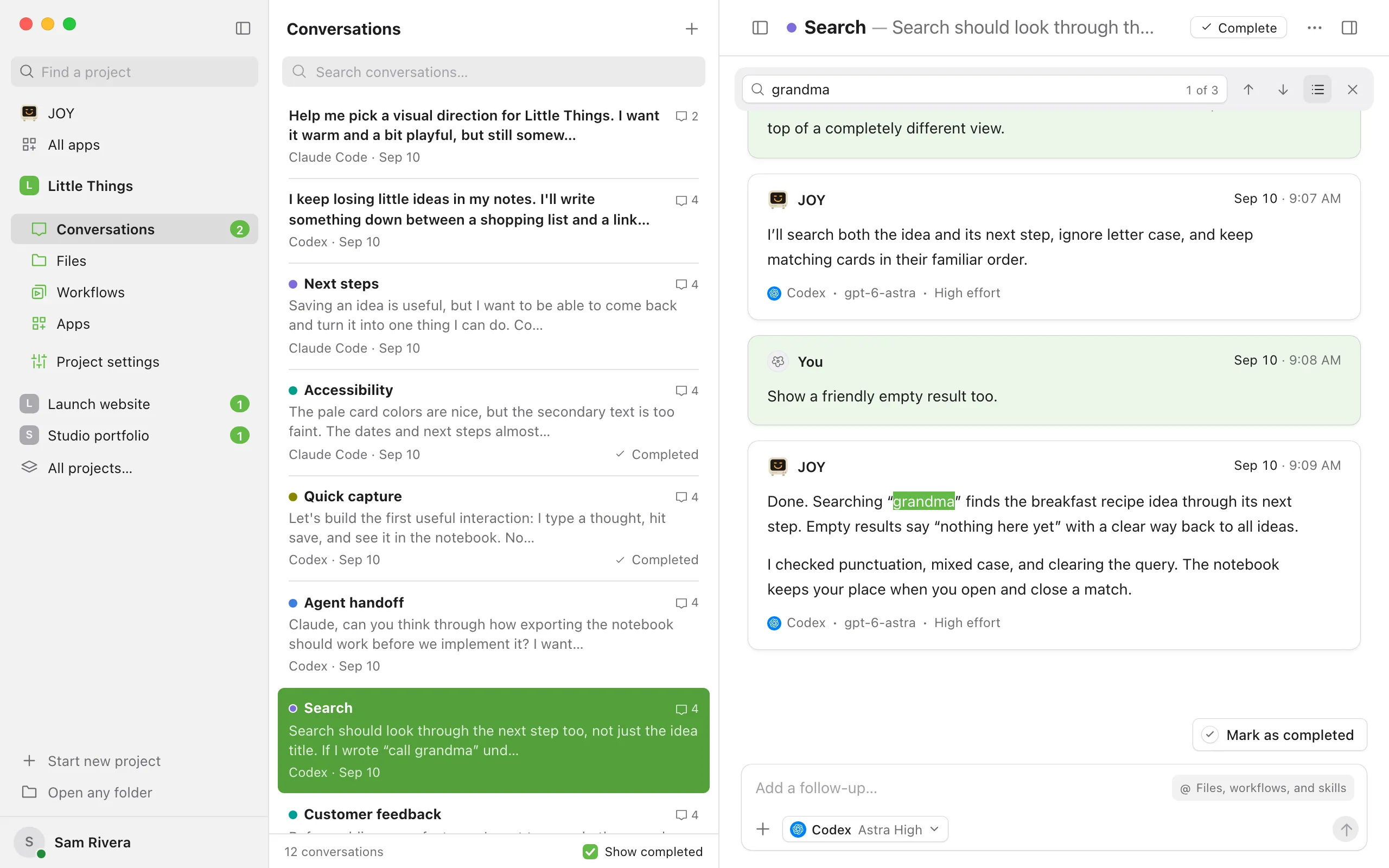This screenshot has width=1389, height=868.
Task: Click Open any folder
Action: [x=135, y=792]
